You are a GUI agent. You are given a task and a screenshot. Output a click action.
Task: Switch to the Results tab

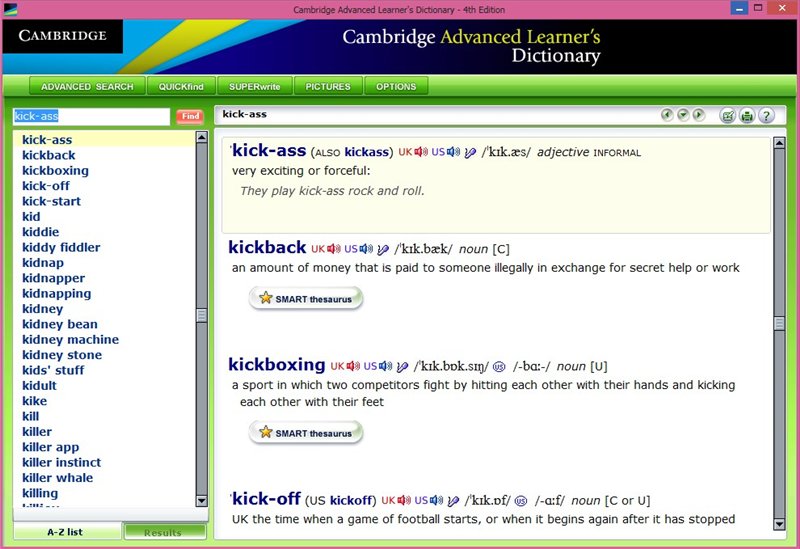(x=164, y=532)
